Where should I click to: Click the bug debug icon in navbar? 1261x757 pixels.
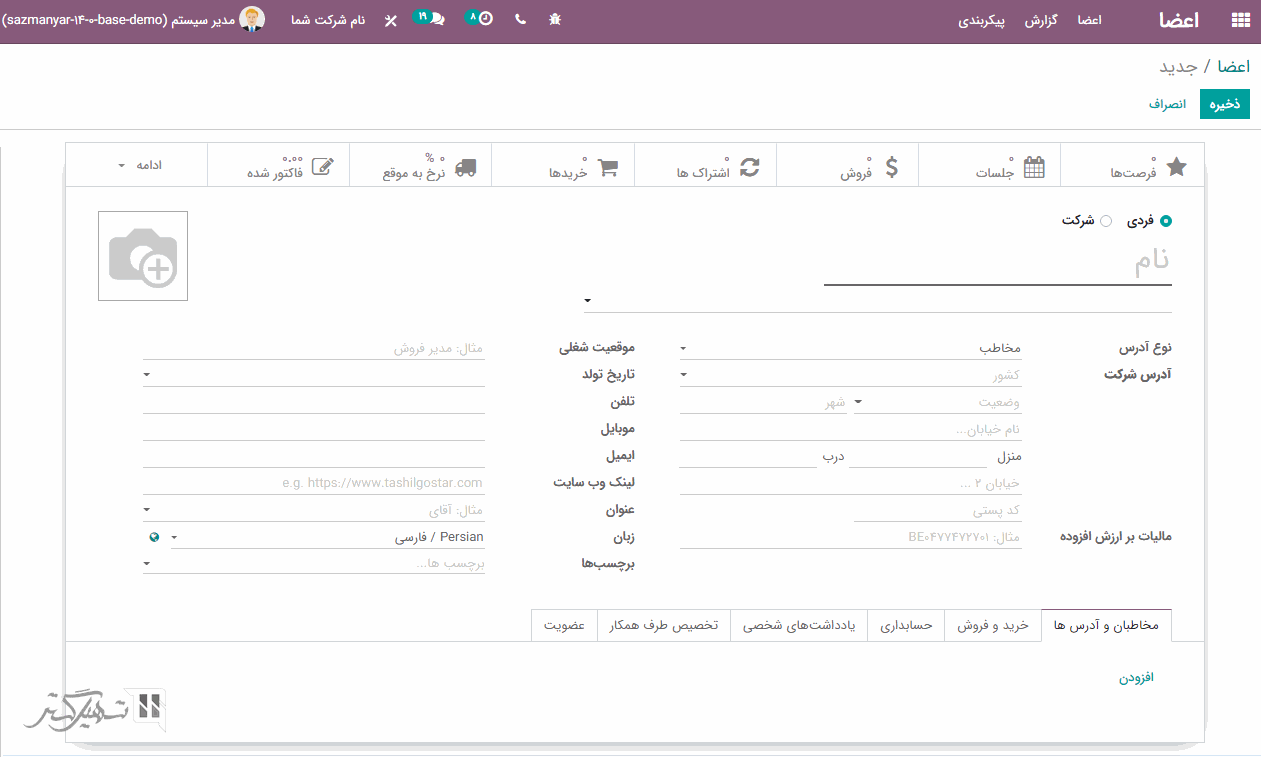pyautogui.click(x=556, y=20)
